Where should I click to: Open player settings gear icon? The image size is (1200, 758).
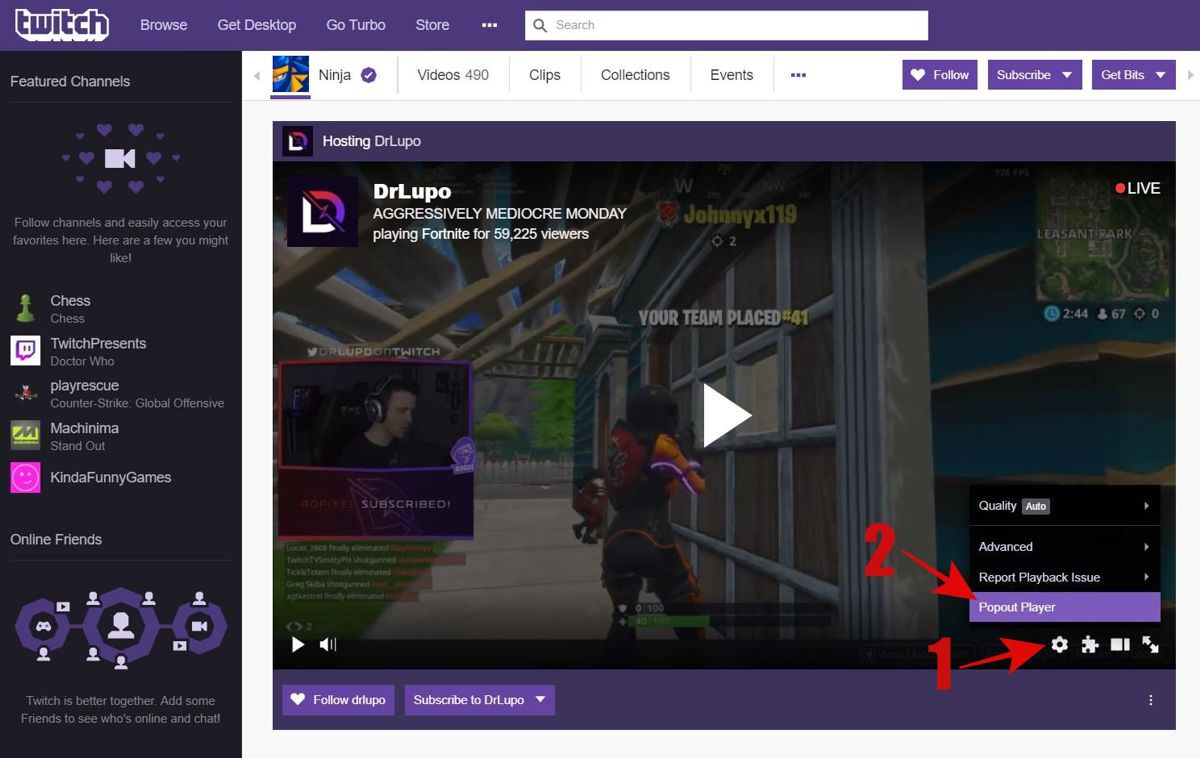tap(1059, 645)
